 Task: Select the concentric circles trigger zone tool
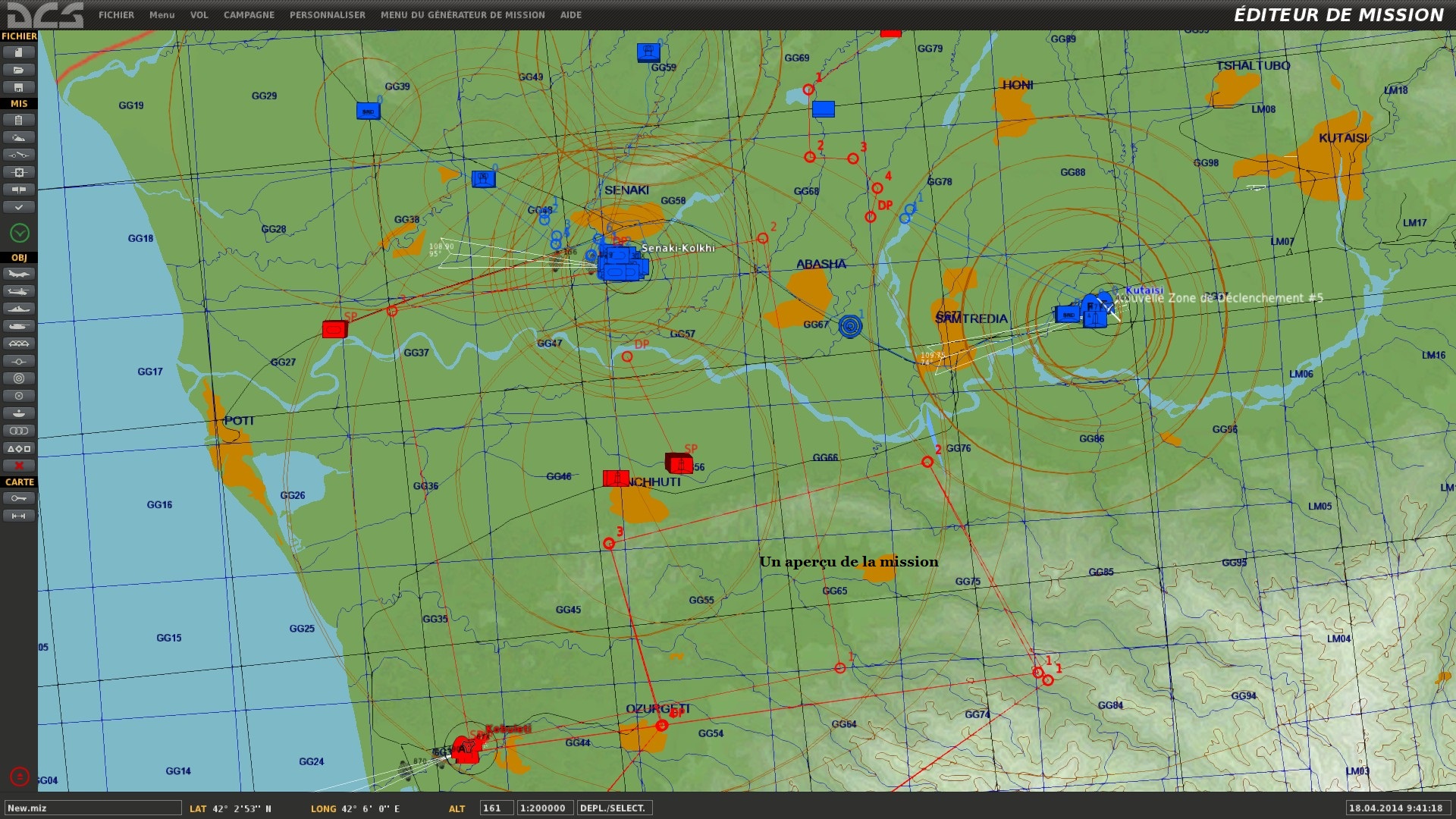point(19,378)
